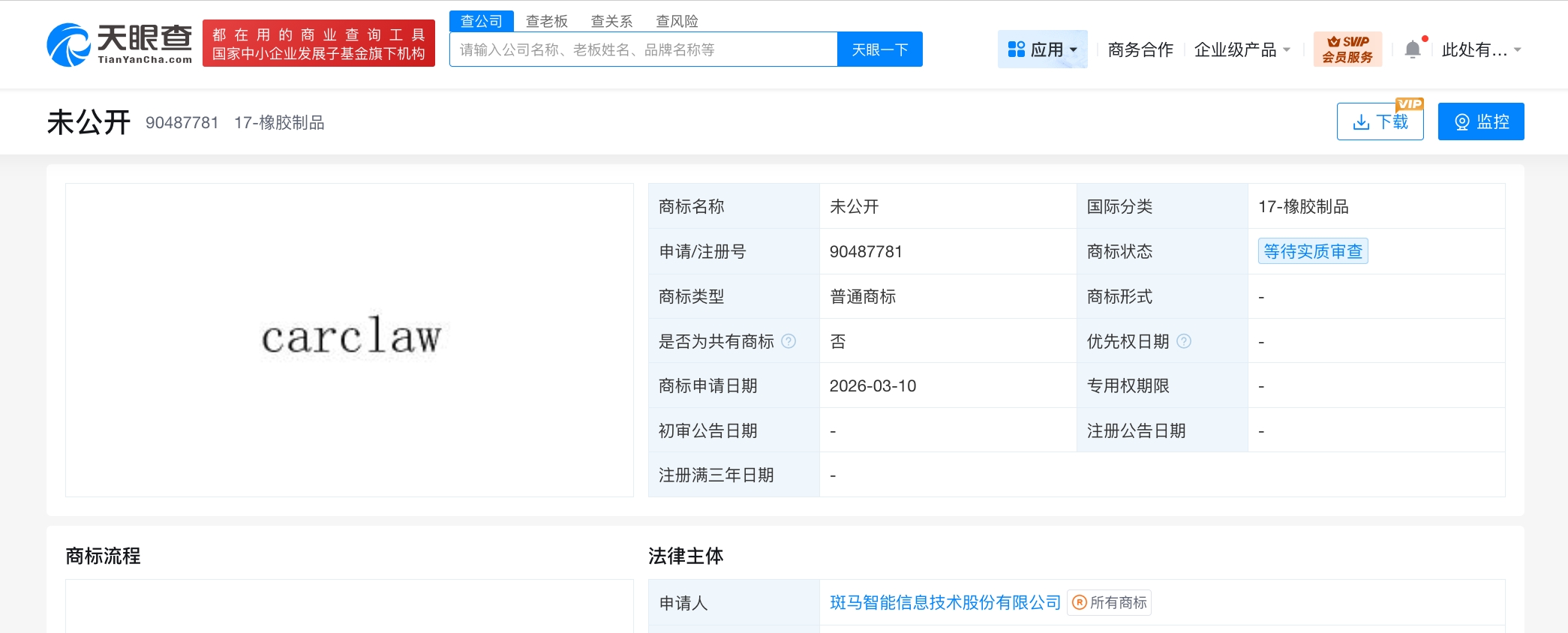Click the red 国家中小企业发展子基金 banner
This screenshot has height=633, width=1568.
[x=318, y=43]
